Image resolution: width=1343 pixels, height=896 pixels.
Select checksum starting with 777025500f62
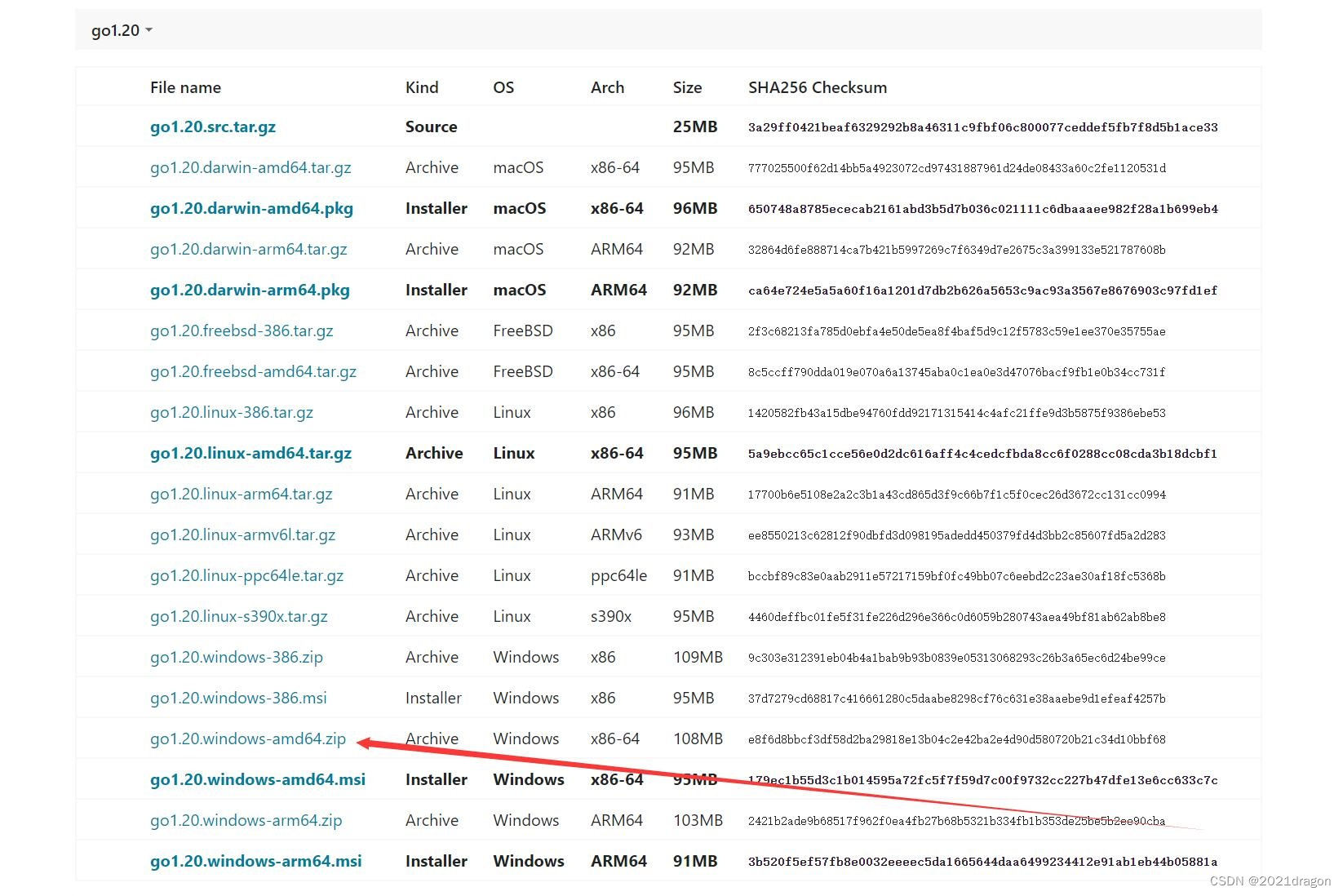pos(957,168)
